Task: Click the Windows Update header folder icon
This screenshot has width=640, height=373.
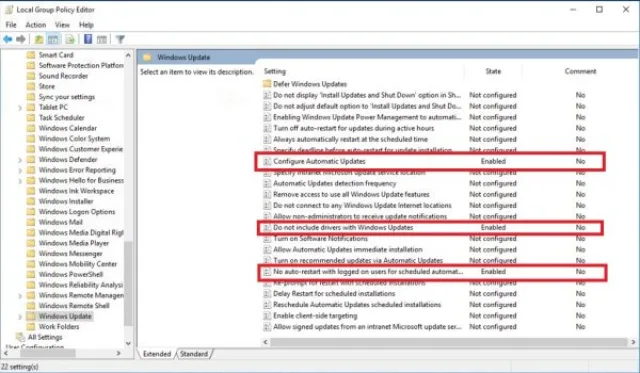Action: tap(147, 57)
